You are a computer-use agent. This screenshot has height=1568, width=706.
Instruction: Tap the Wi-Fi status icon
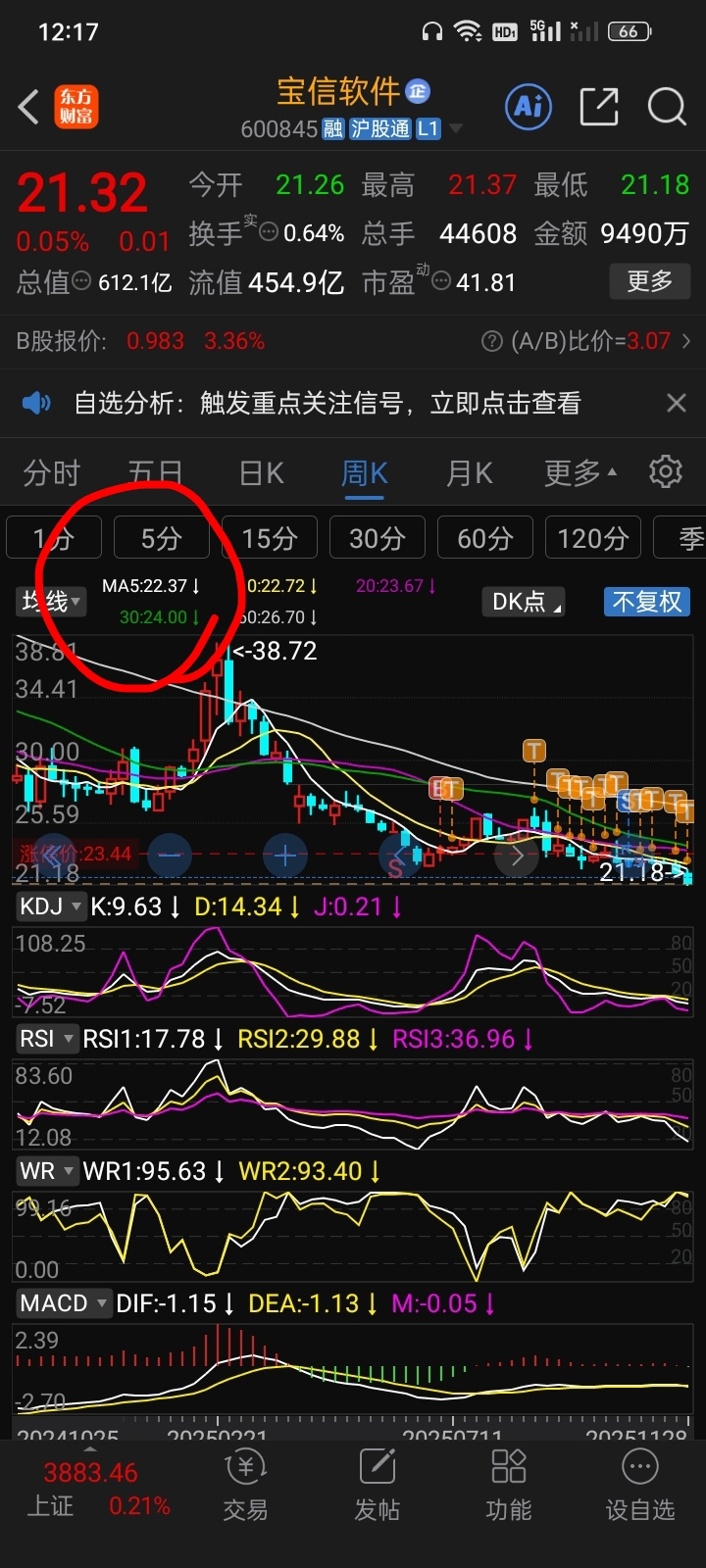pyautogui.click(x=469, y=31)
